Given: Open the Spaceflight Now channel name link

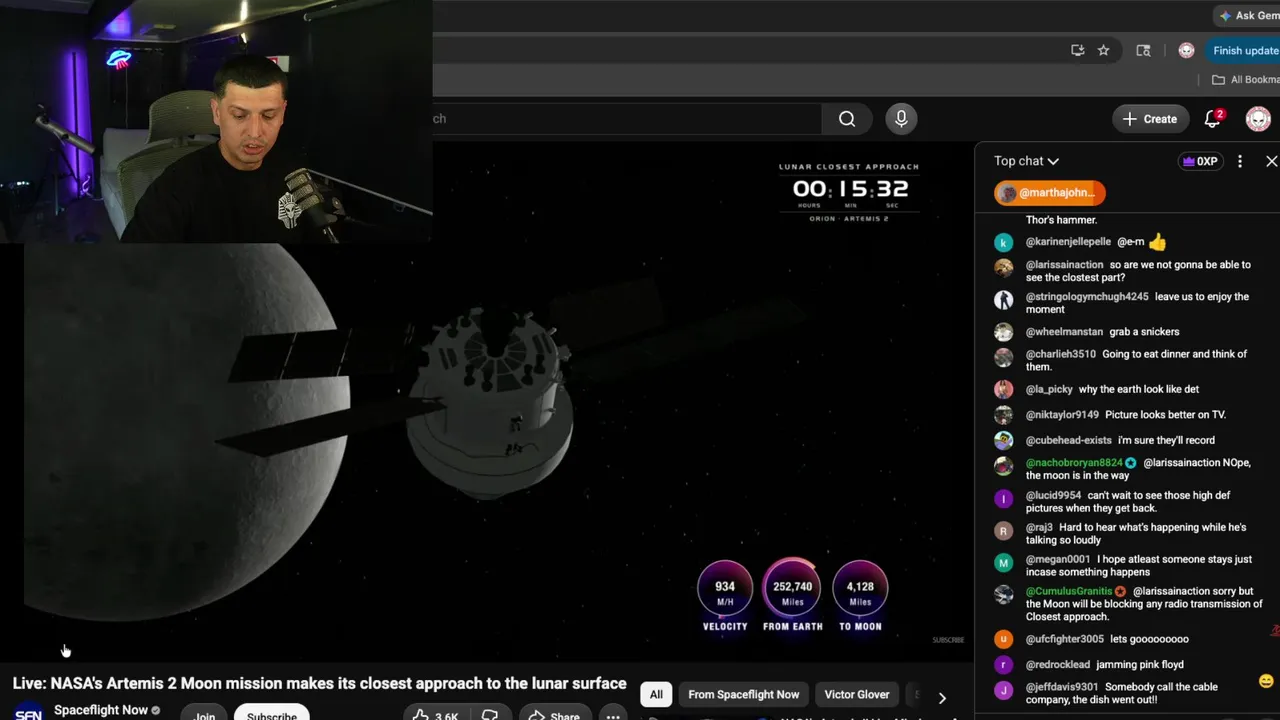Looking at the screenshot, I should [101, 710].
